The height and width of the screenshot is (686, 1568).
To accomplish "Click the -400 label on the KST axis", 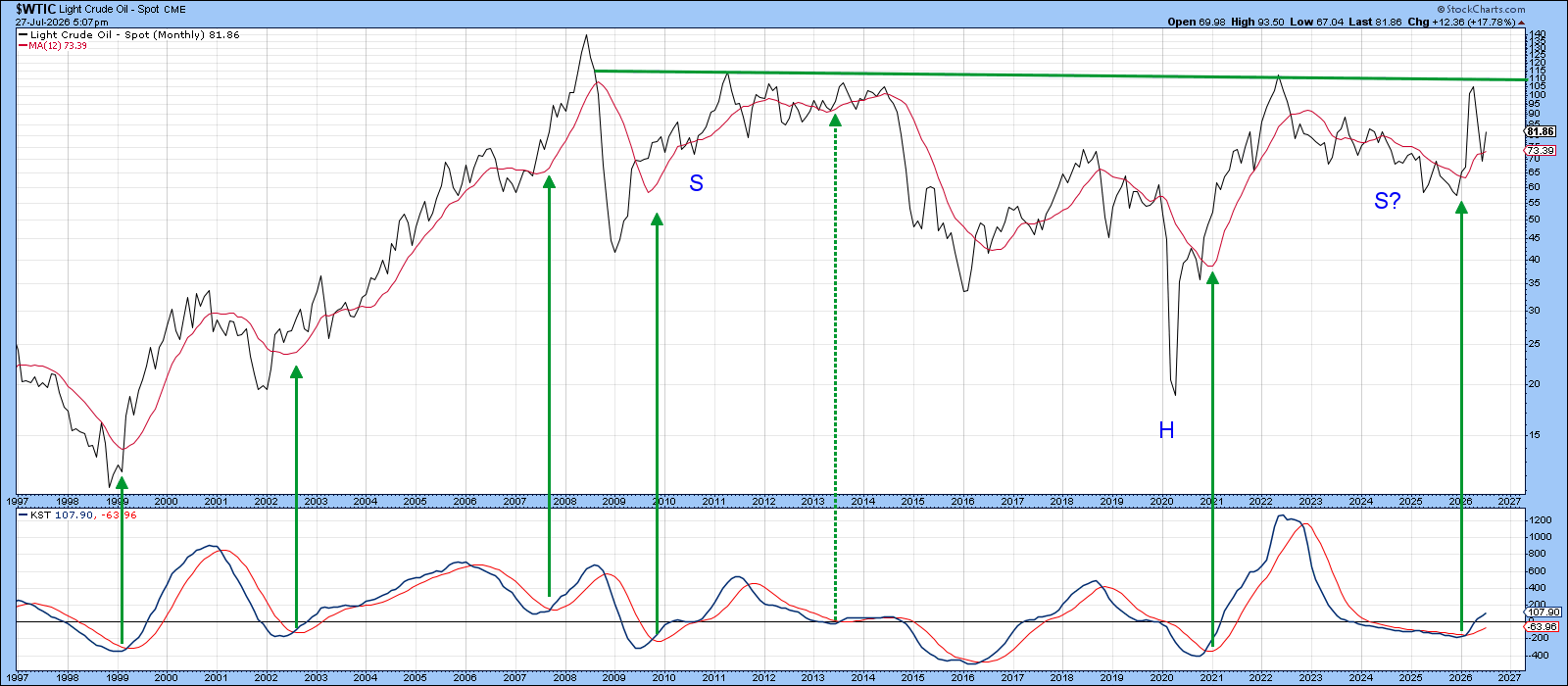I will coord(1540,656).
